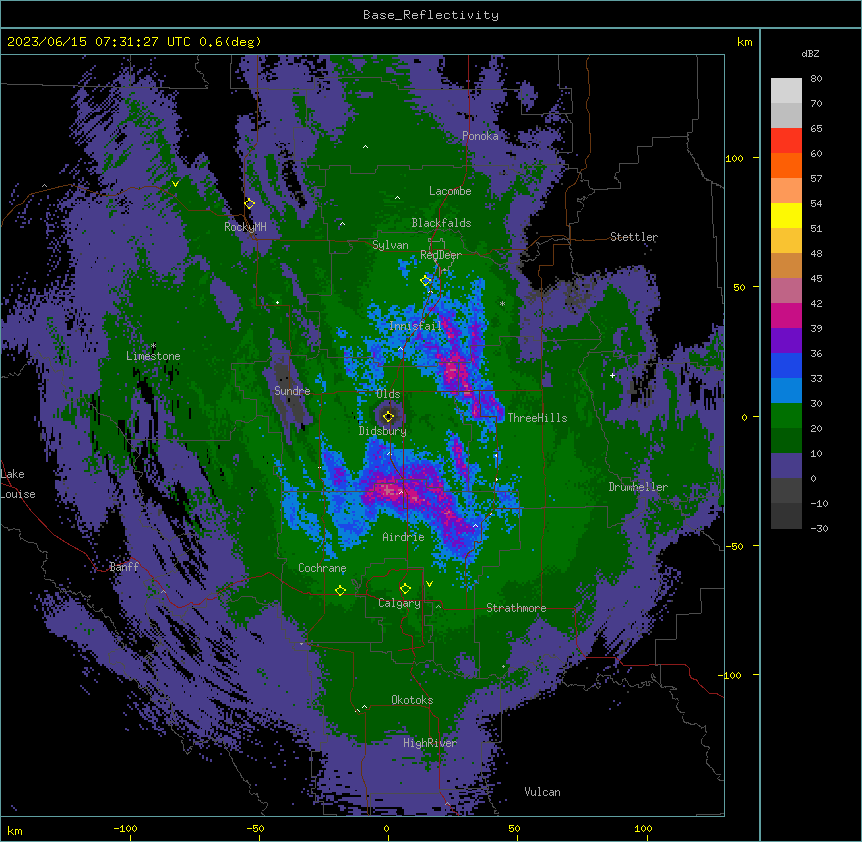The image size is (862, 842).
Task: Select the radar site diamond above Didsbury
Action: tap(389, 416)
